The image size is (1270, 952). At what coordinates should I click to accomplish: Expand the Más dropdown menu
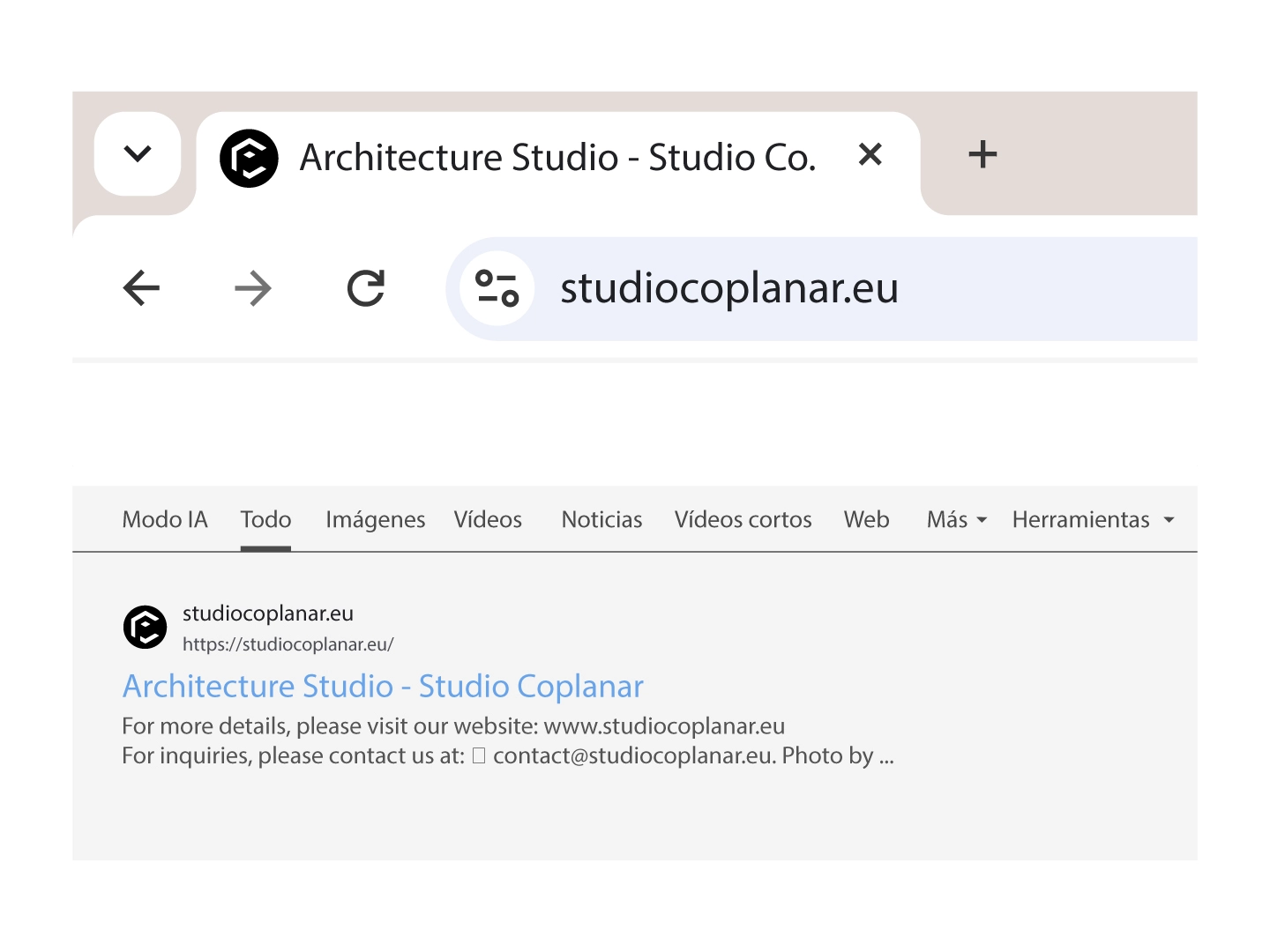click(957, 520)
